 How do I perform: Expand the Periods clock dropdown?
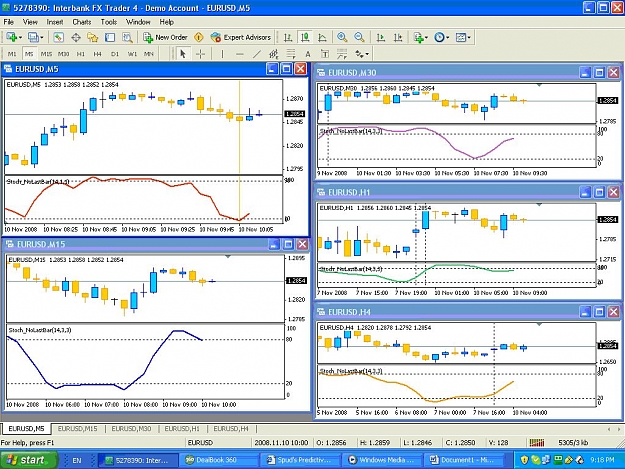point(448,37)
